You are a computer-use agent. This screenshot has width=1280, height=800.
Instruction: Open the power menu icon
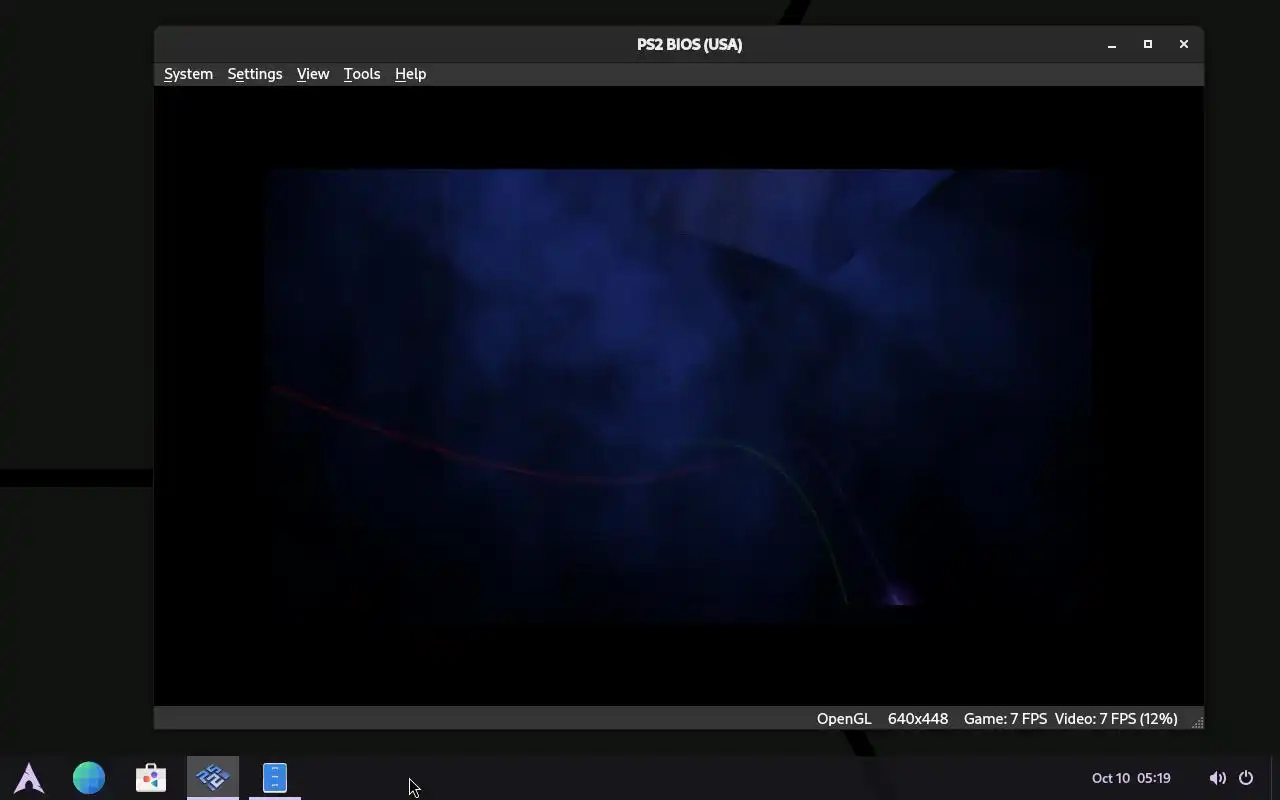[1246, 778]
